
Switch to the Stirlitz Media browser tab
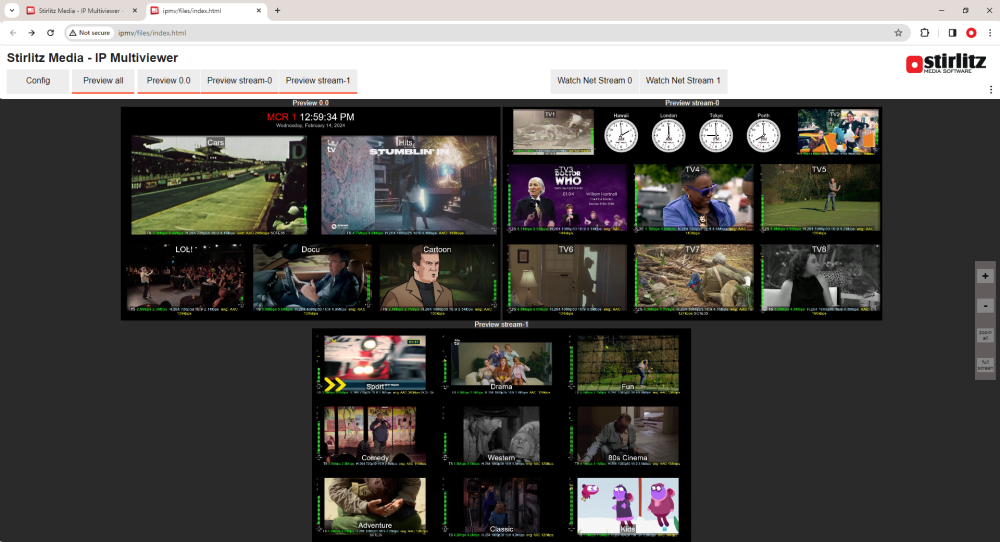coord(80,11)
